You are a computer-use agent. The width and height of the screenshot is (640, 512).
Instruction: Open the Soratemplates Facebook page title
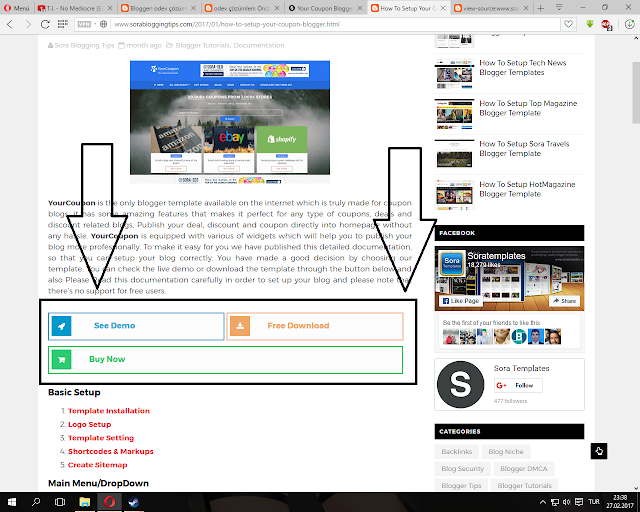(x=496, y=256)
